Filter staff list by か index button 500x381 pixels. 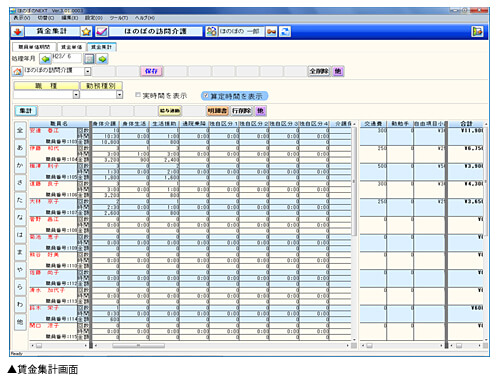click(20, 165)
